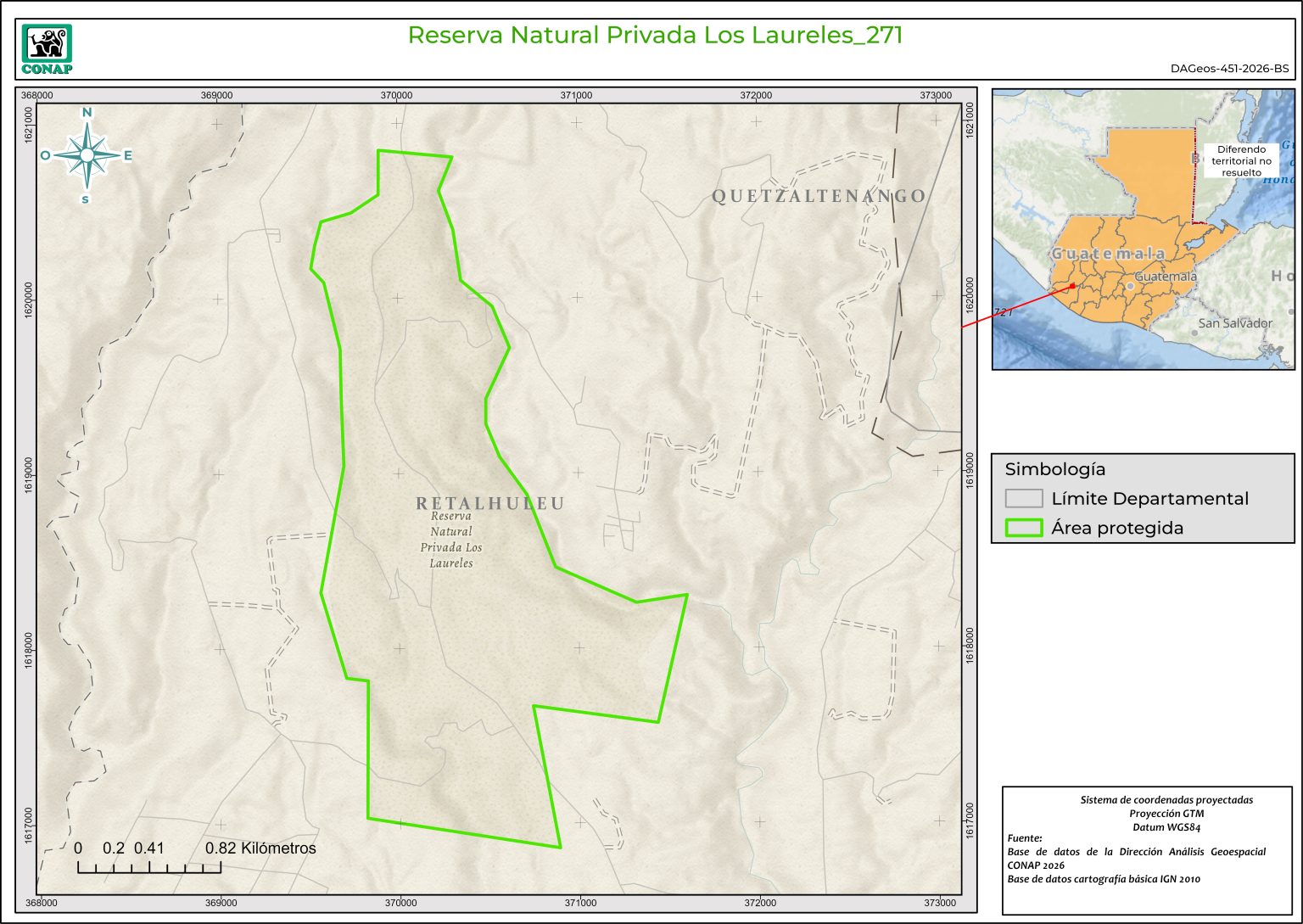Viewport: 1303px width, 924px height.
Task: Click the compass rose north arrow
Action: 87,154
